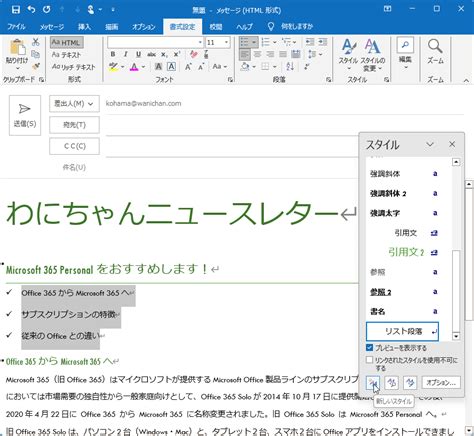
Task: Open the 差出人(M) sender dropdown
Action: [74, 104]
